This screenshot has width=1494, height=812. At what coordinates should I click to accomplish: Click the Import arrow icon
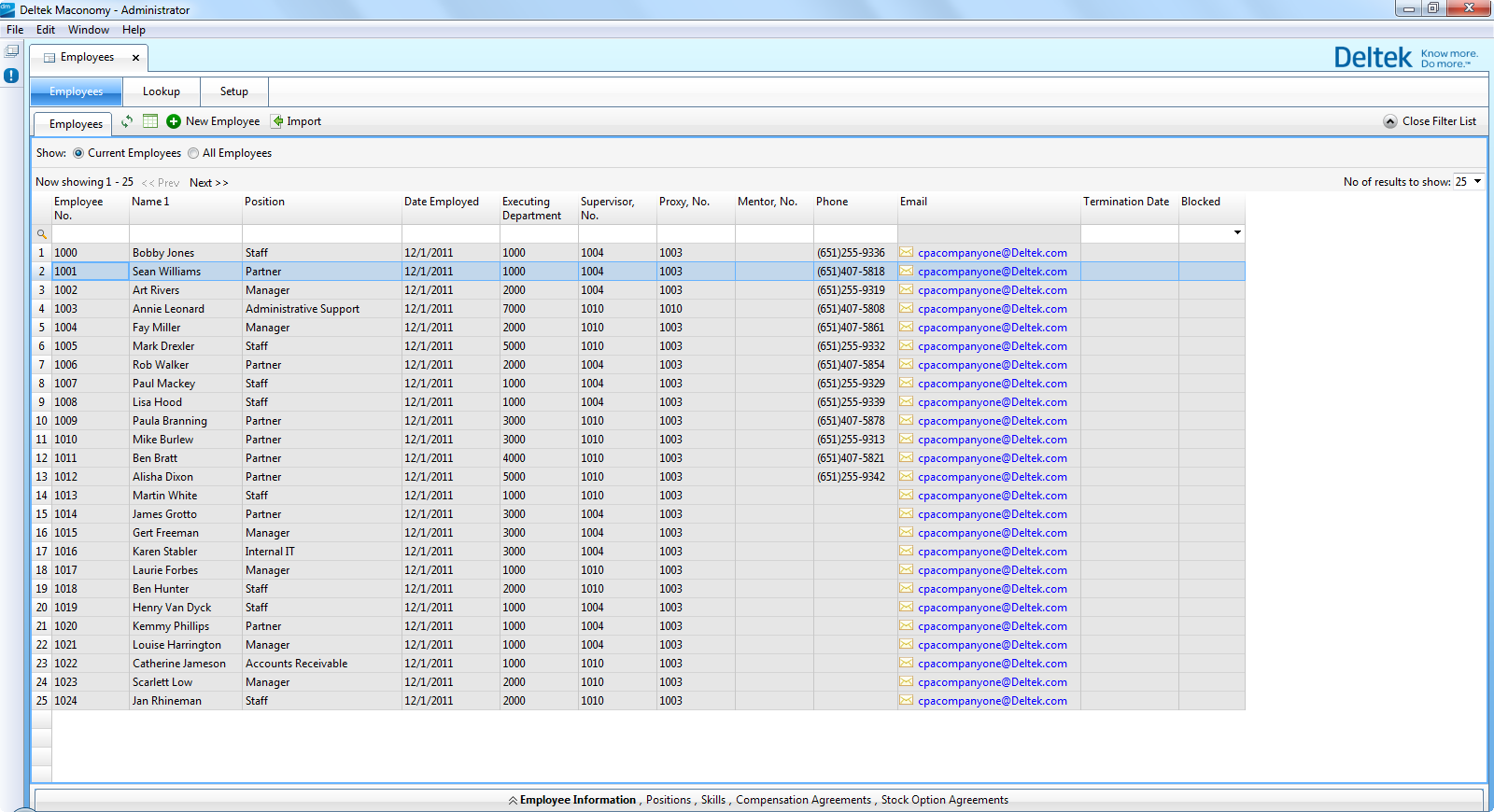[x=277, y=121]
